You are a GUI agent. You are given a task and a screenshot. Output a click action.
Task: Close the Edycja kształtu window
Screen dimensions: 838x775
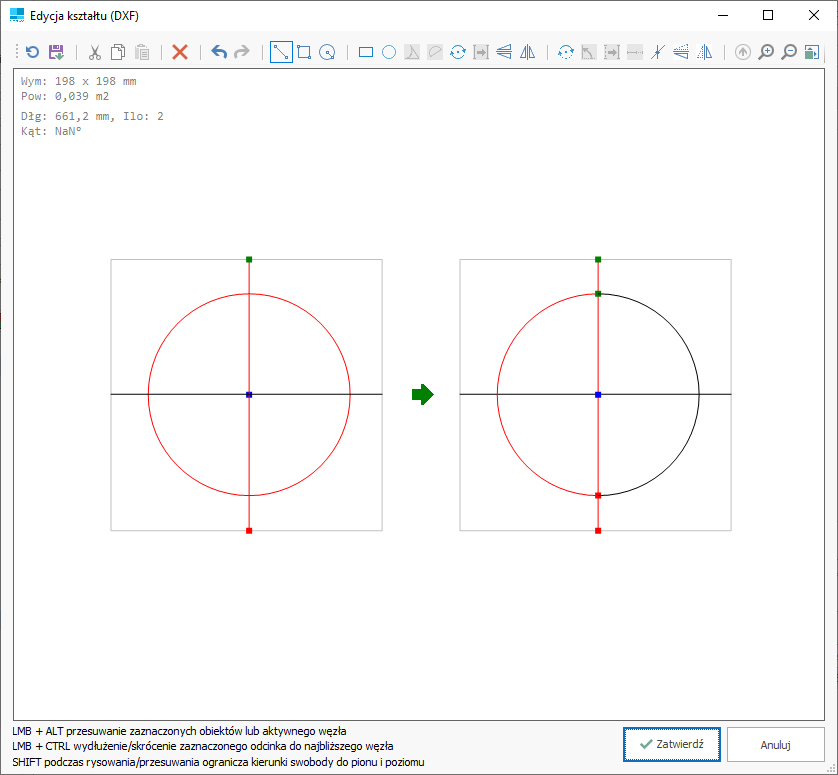click(x=814, y=16)
